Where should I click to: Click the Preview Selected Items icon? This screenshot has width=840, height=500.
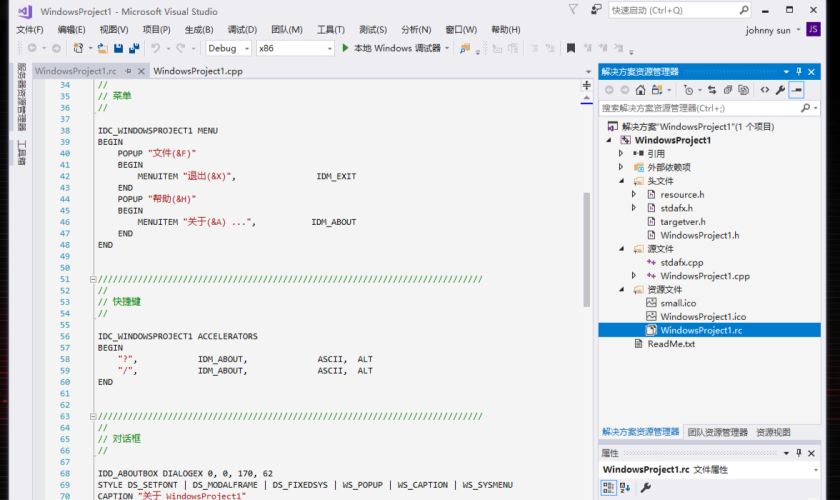(x=797, y=90)
